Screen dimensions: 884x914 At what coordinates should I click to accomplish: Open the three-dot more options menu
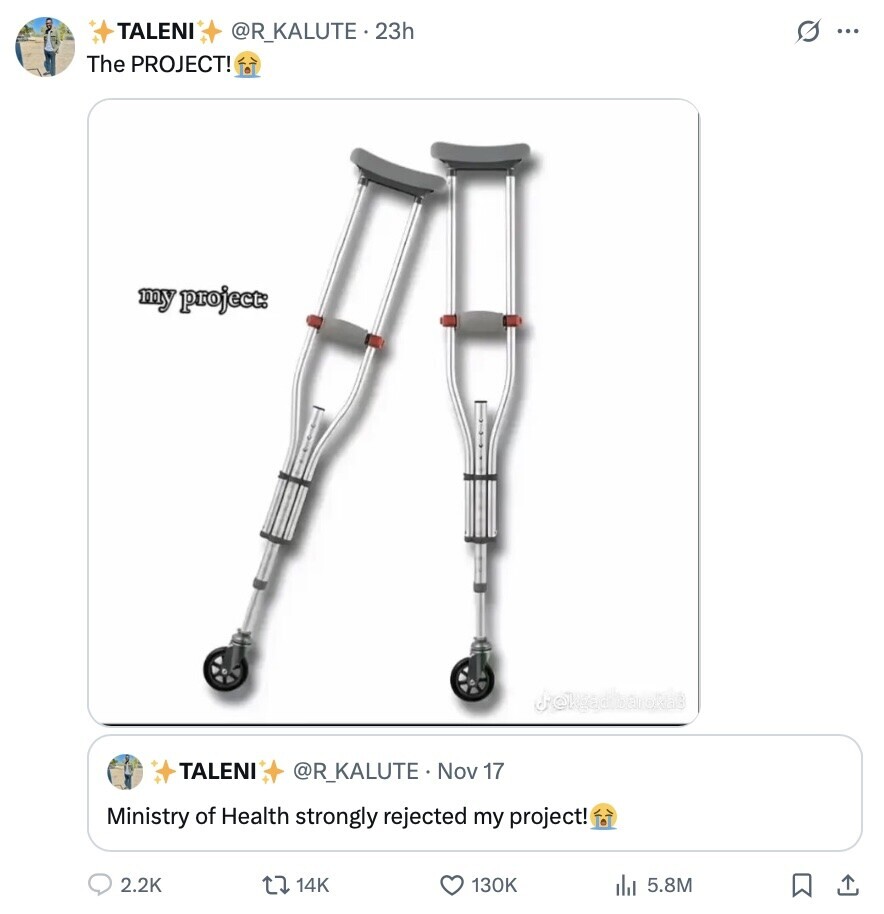coord(847,31)
